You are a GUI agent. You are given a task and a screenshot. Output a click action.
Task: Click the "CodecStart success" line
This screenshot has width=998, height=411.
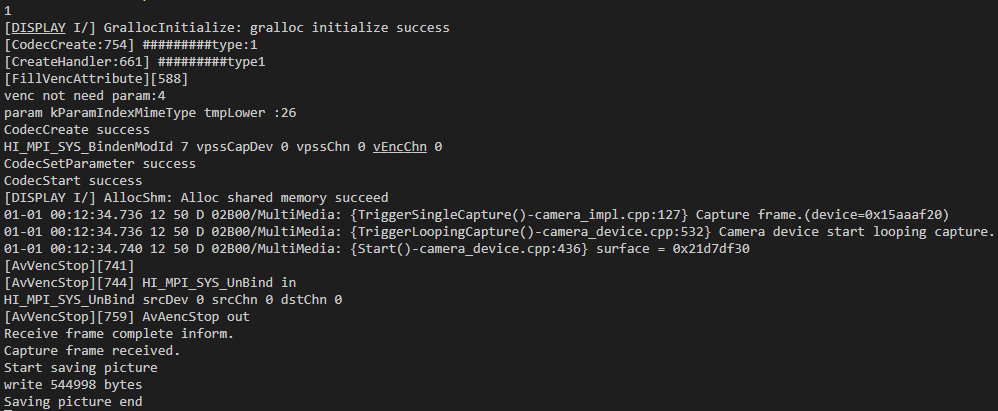click(x=72, y=180)
